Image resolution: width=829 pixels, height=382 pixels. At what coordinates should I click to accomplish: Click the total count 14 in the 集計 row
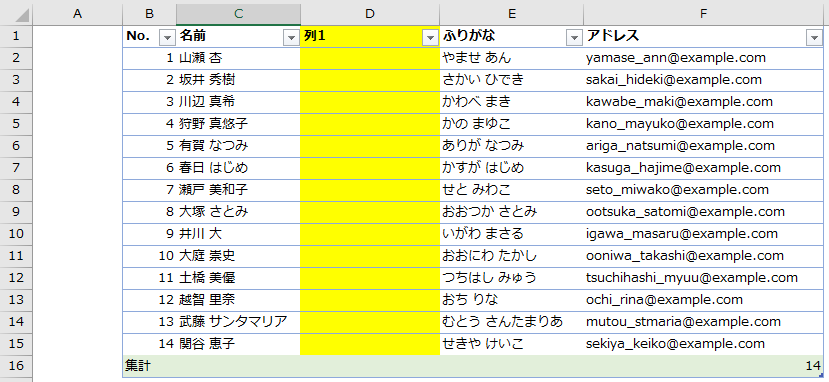(813, 366)
